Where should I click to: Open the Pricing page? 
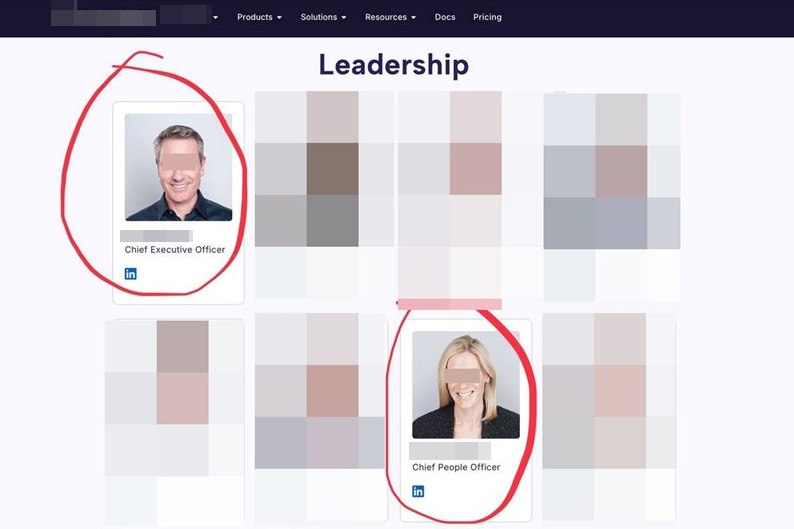click(x=487, y=17)
